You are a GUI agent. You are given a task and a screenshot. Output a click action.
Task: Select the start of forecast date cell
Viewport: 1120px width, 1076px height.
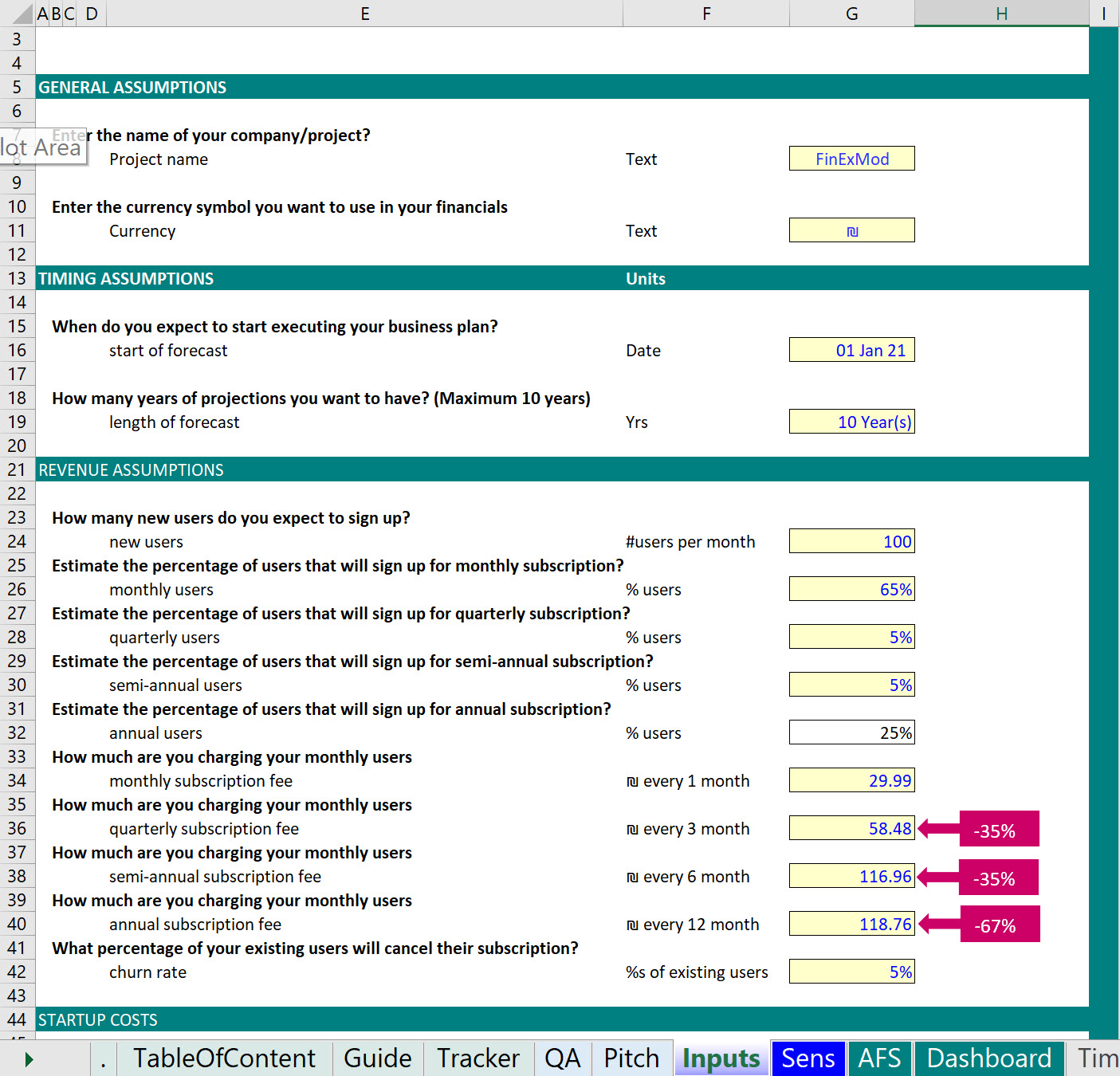point(852,350)
